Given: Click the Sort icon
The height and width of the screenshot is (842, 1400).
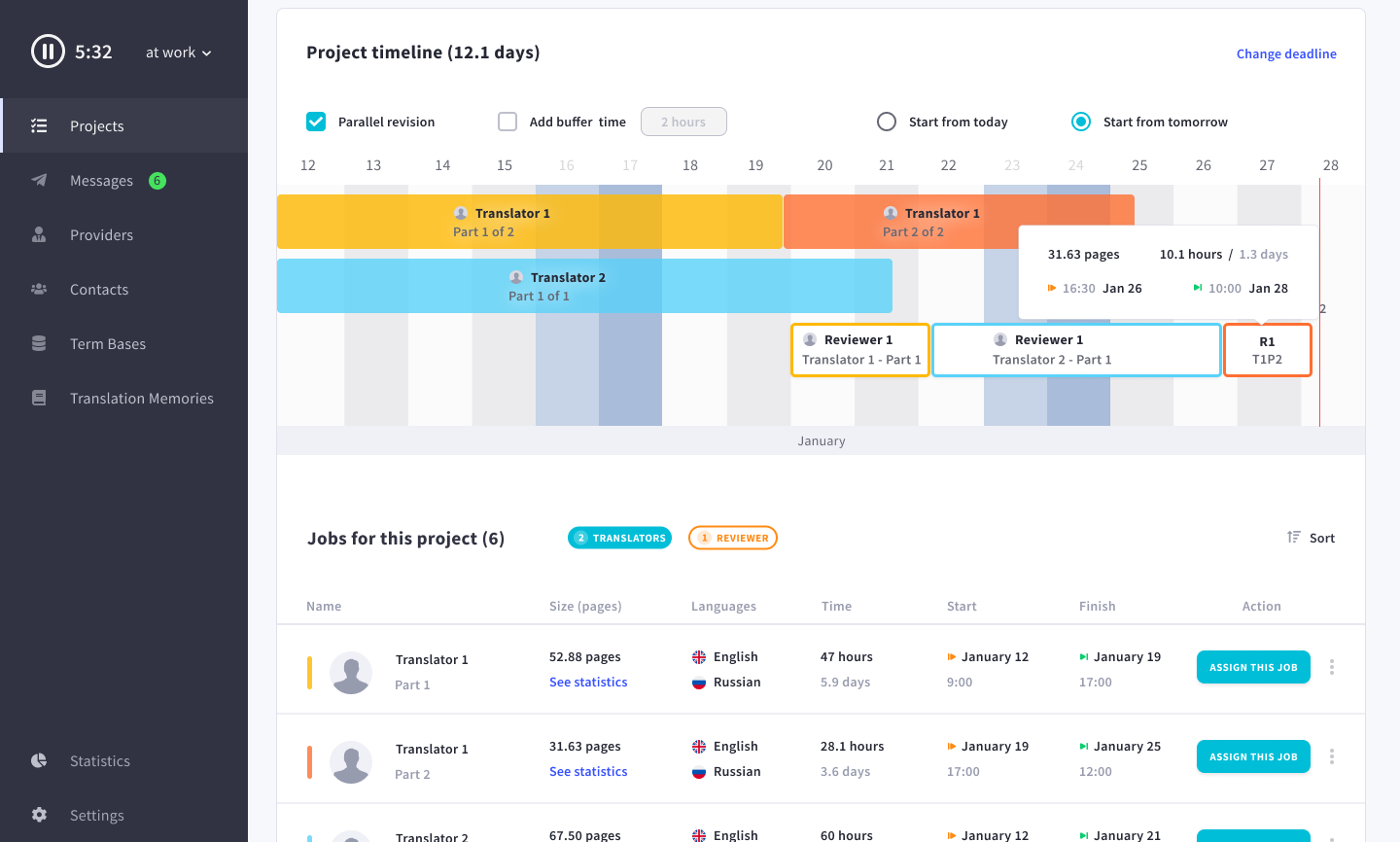Looking at the screenshot, I should [x=1293, y=537].
